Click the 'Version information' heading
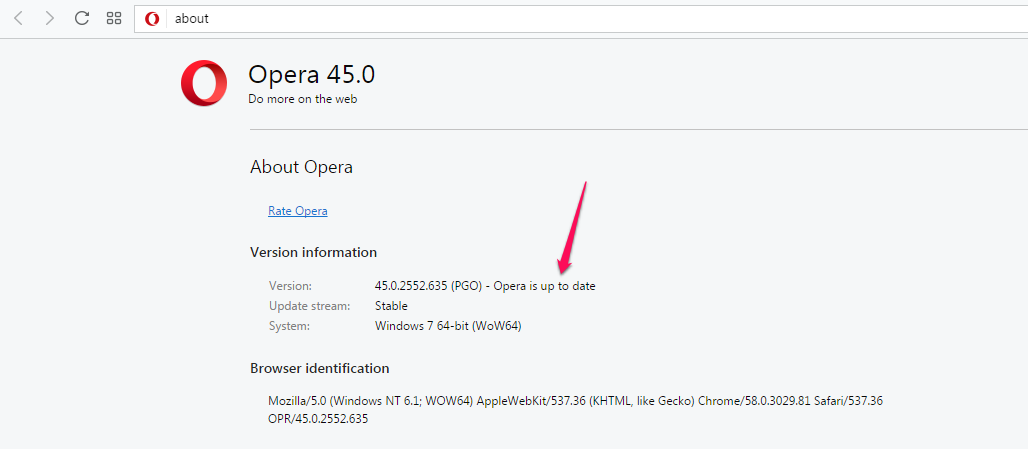This screenshot has height=449, width=1028. (x=313, y=252)
